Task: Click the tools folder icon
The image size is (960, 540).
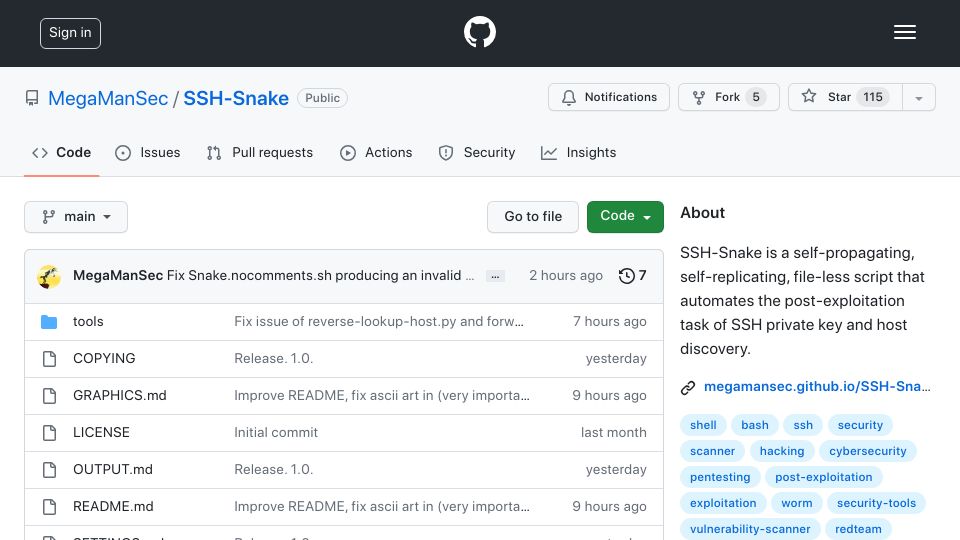Action: [49, 322]
